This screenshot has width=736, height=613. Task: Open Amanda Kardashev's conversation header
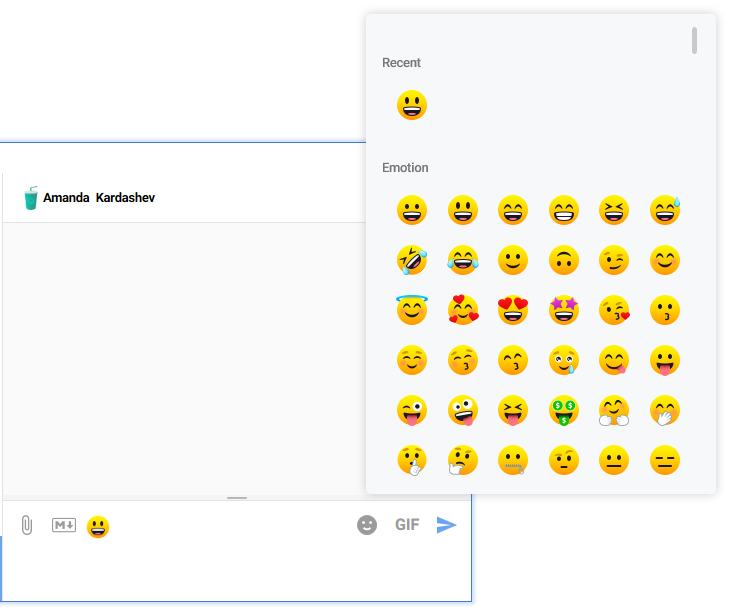(x=98, y=198)
